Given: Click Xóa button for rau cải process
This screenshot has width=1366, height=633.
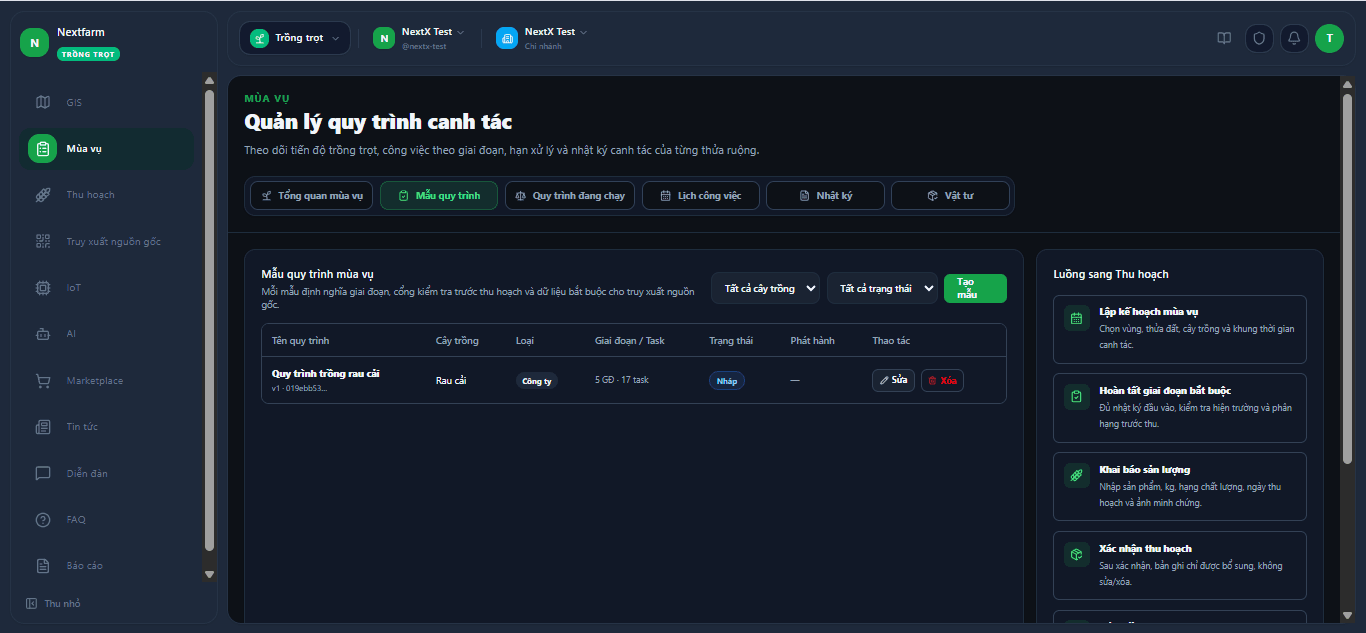Looking at the screenshot, I should click(x=942, y=380).
